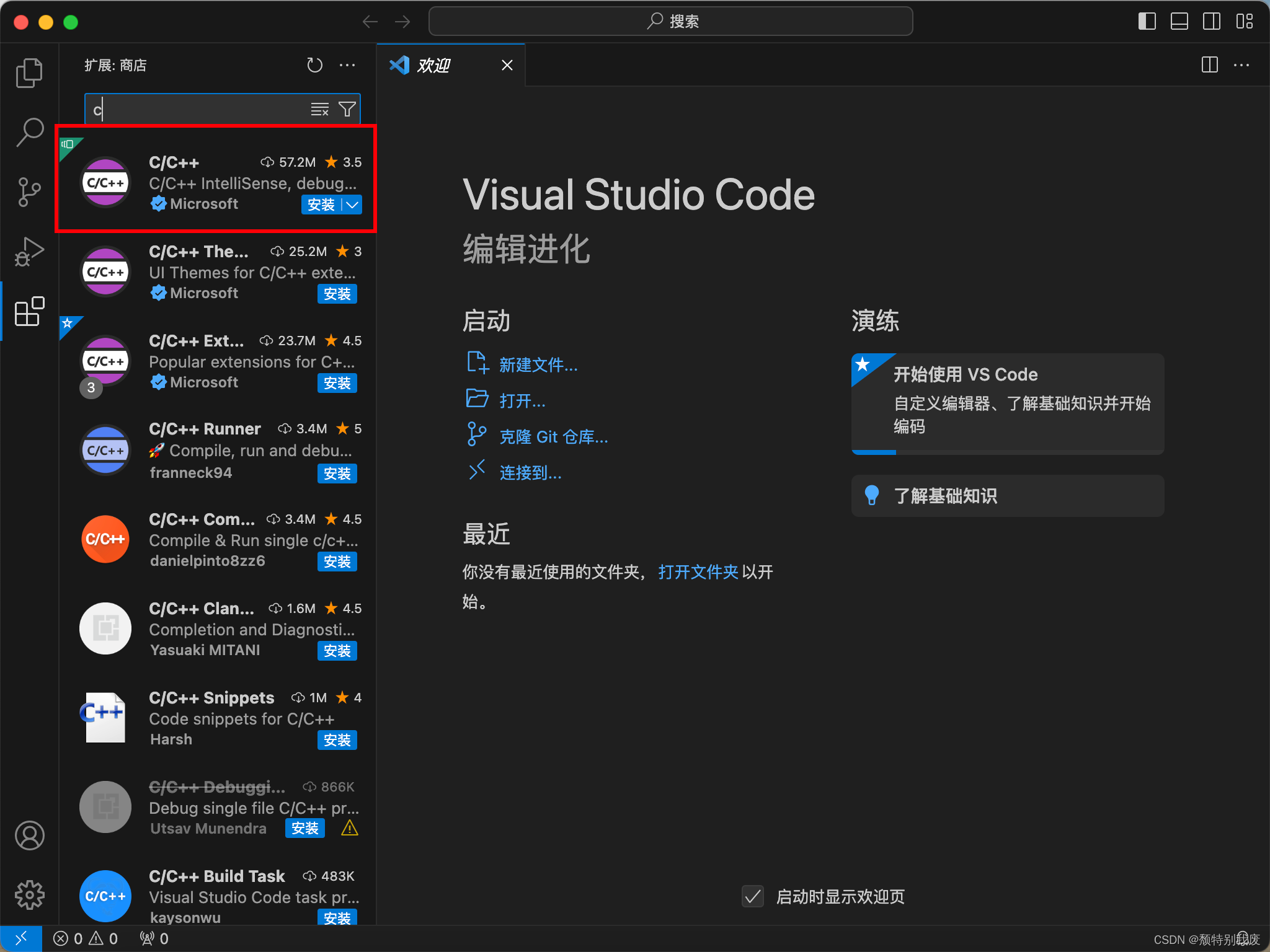
Task: Install the C/C++ Compile Run extension
Action: 337,562
